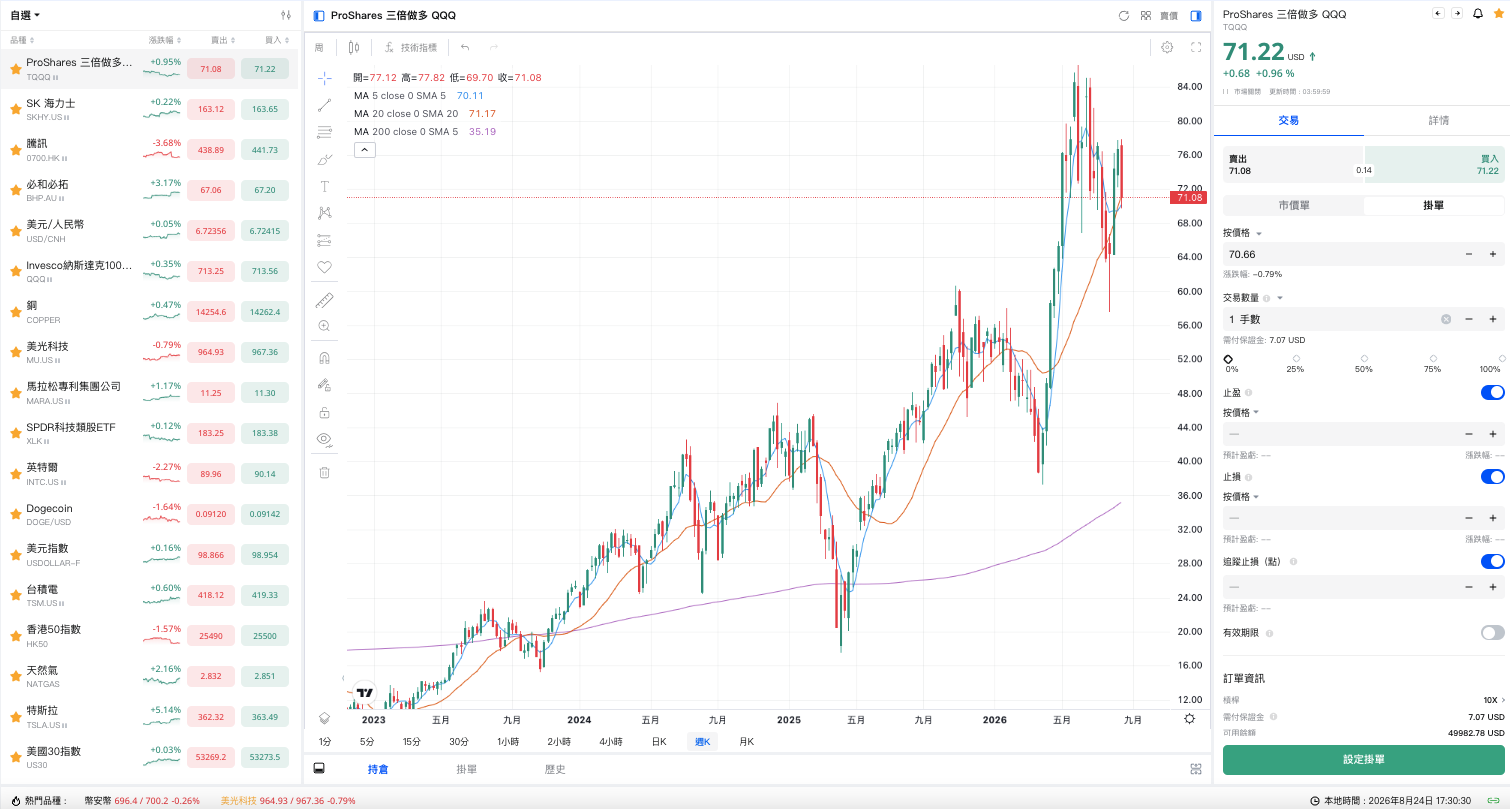This screenshot has height=809, width=1510.
Task: Unfavorite the Dogecoin watchlist star
Action: coord(15,515)
